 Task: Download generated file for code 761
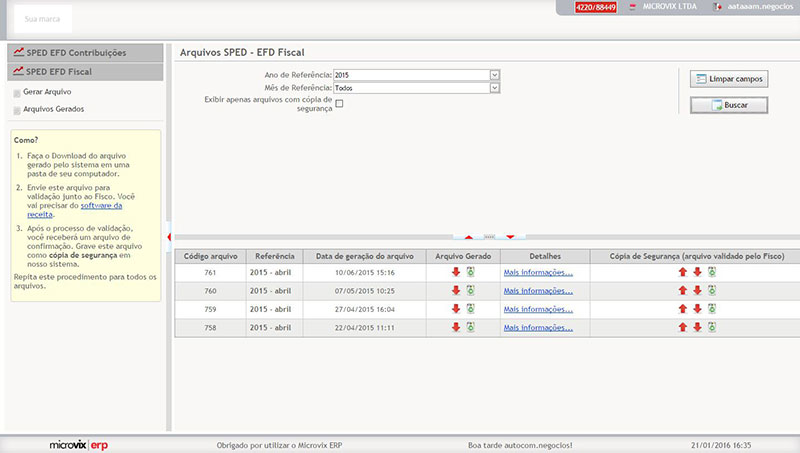click(456, 272)
